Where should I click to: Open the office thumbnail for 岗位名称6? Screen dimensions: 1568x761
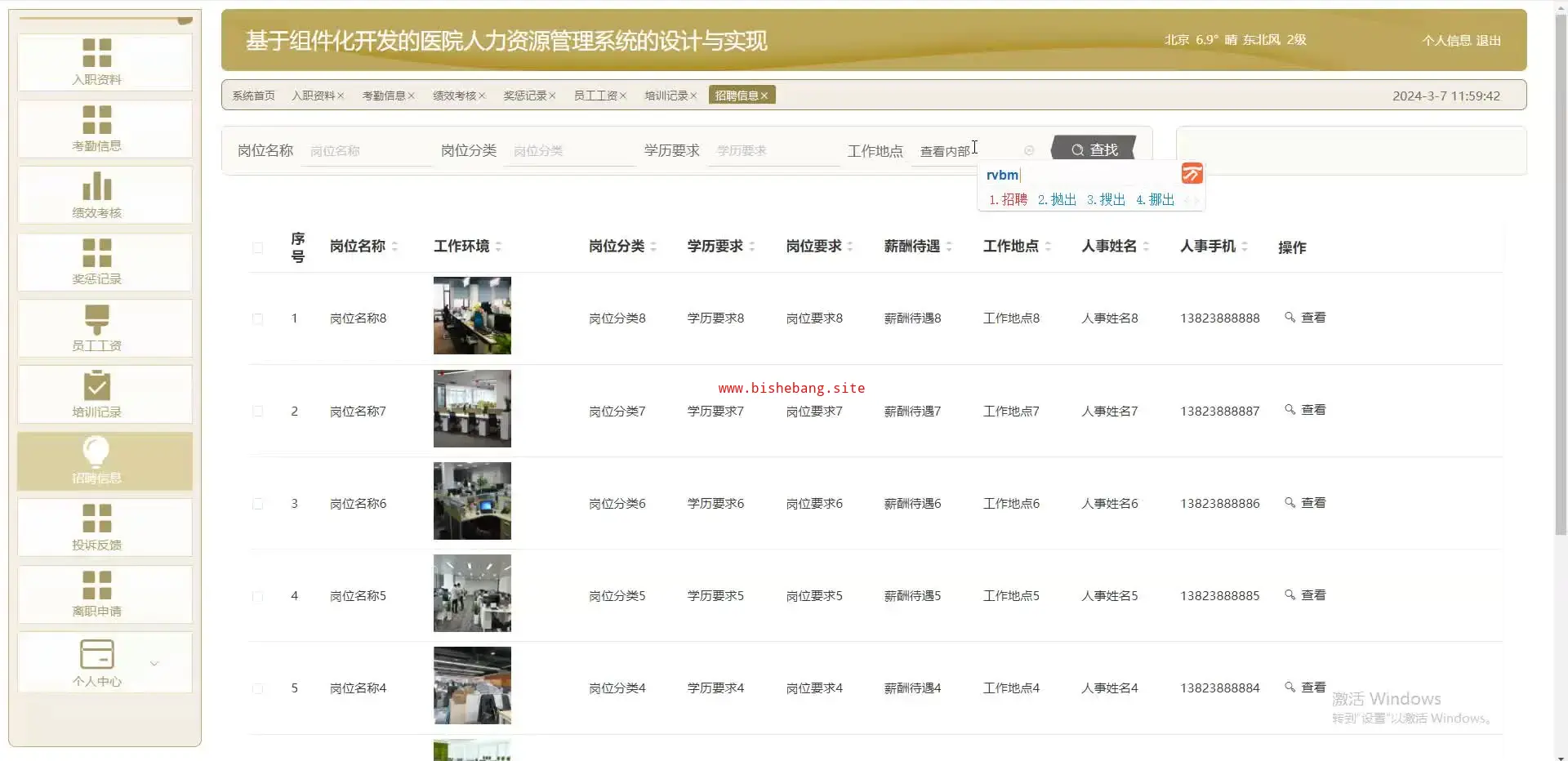[472, 501]
